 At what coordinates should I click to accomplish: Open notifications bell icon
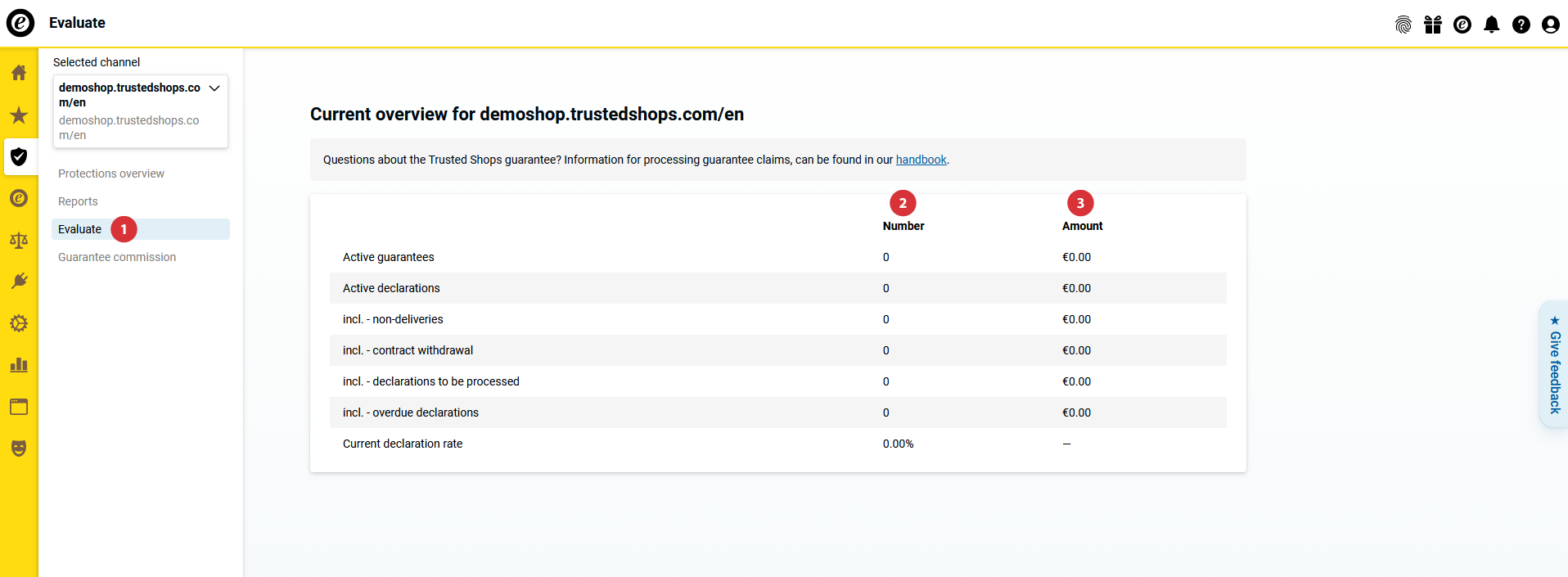coord(1492,25)
